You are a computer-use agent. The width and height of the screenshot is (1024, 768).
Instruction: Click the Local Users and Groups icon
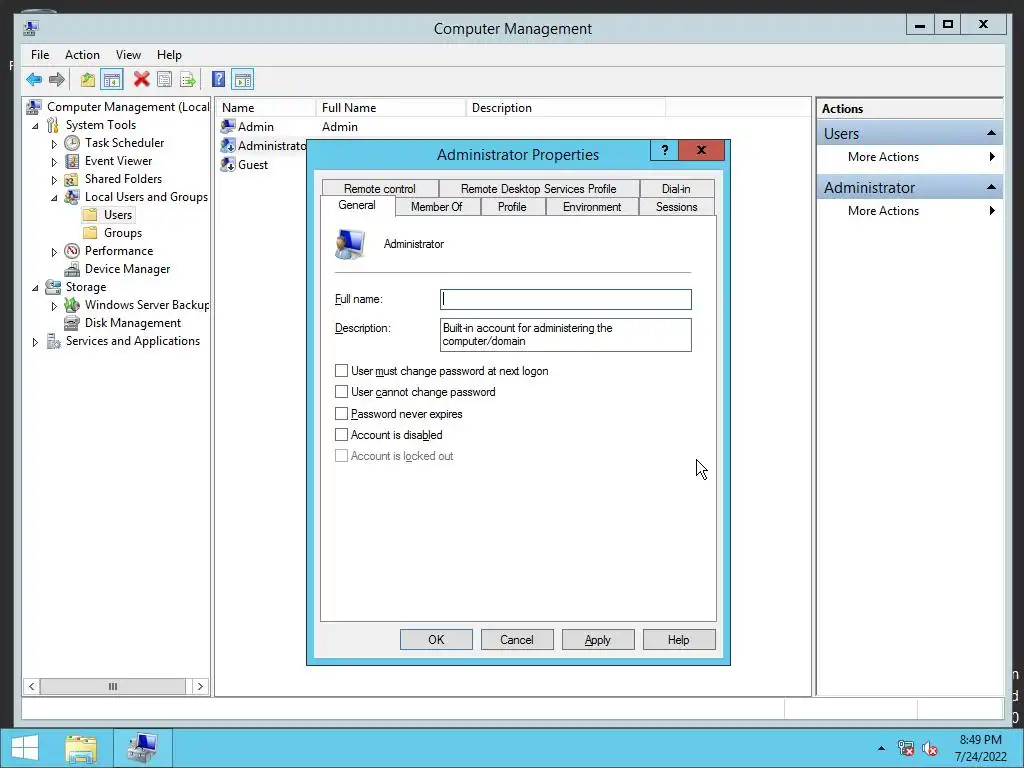pos(72,197)
